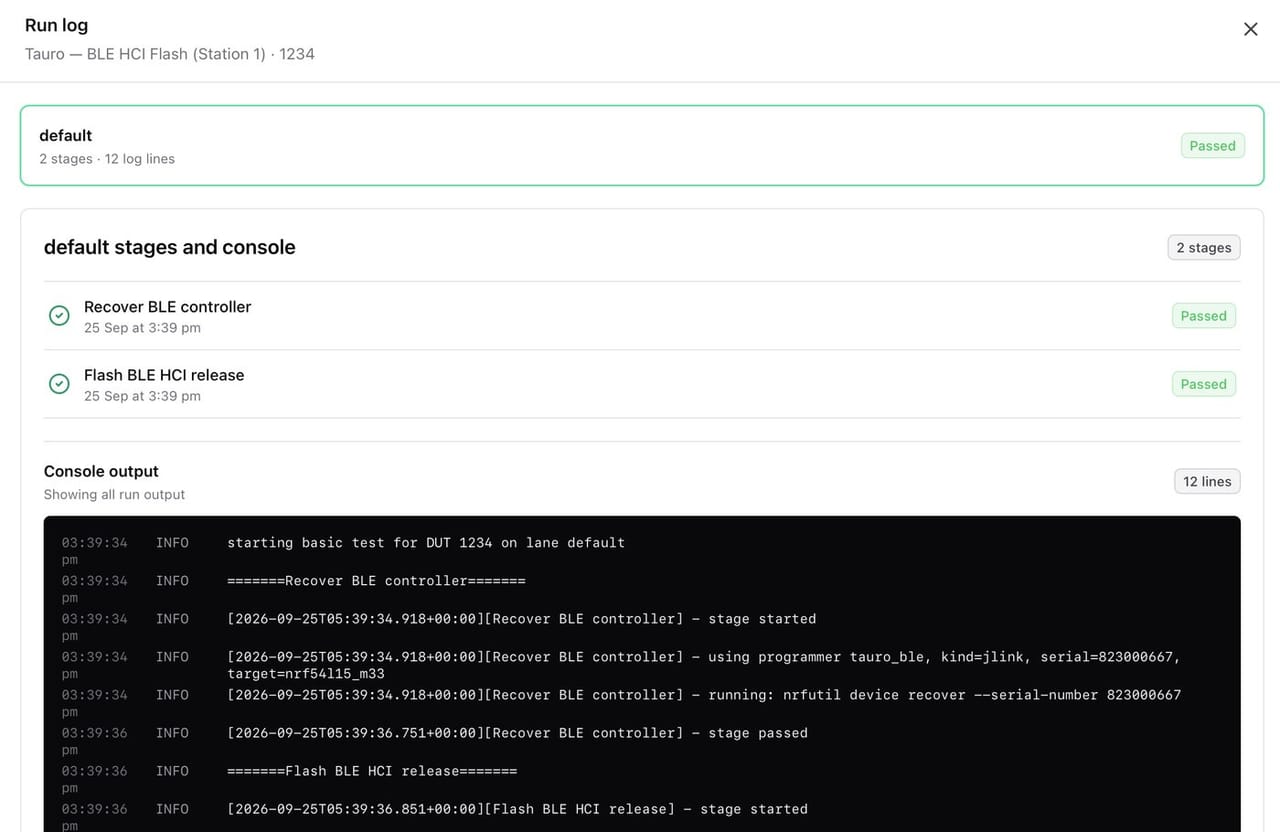
Task: Click the Passed badge for Flash BLE HCI release
Action: pos(1204,384)
